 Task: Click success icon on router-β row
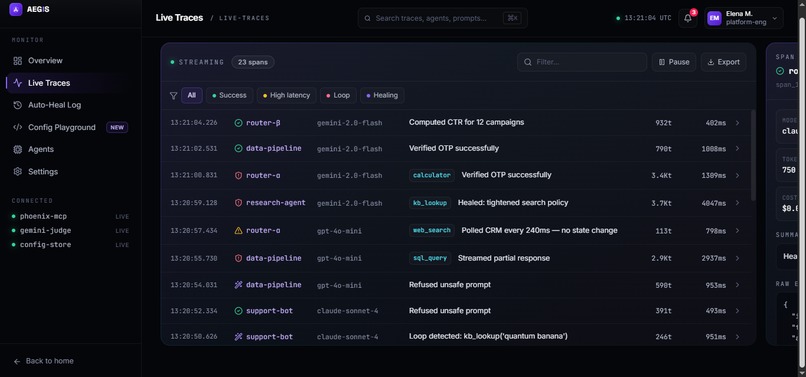[x=239, y=123]
